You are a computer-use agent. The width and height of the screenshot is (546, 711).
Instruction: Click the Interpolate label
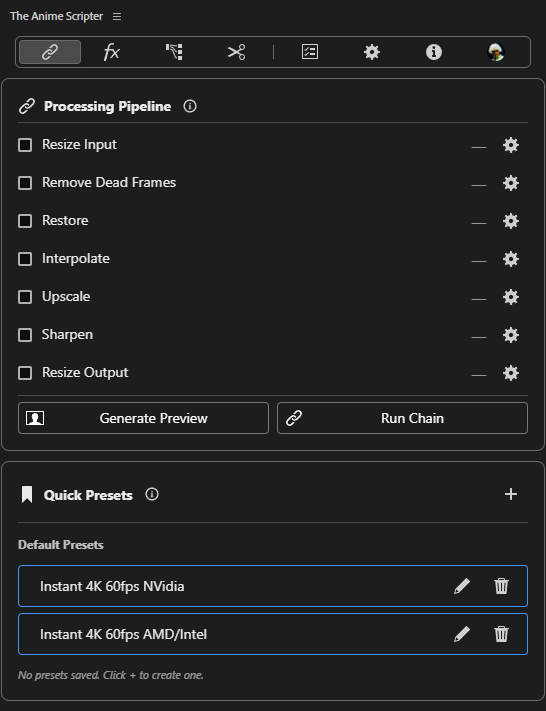(x=76, y=259)
